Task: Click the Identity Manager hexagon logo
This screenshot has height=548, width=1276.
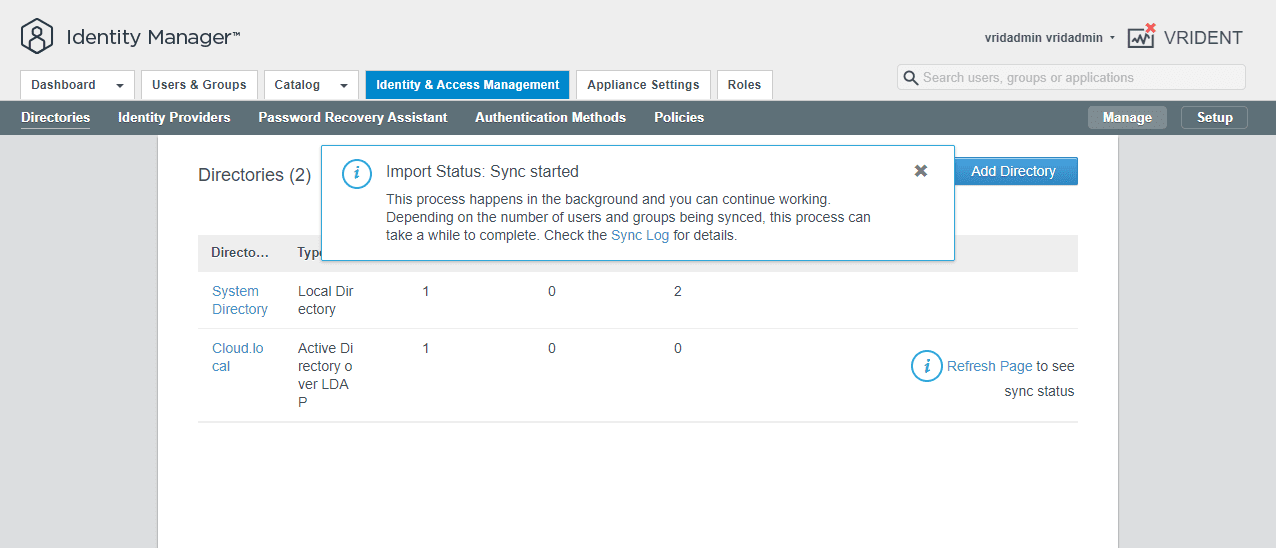Action: [x=37, y=37]
